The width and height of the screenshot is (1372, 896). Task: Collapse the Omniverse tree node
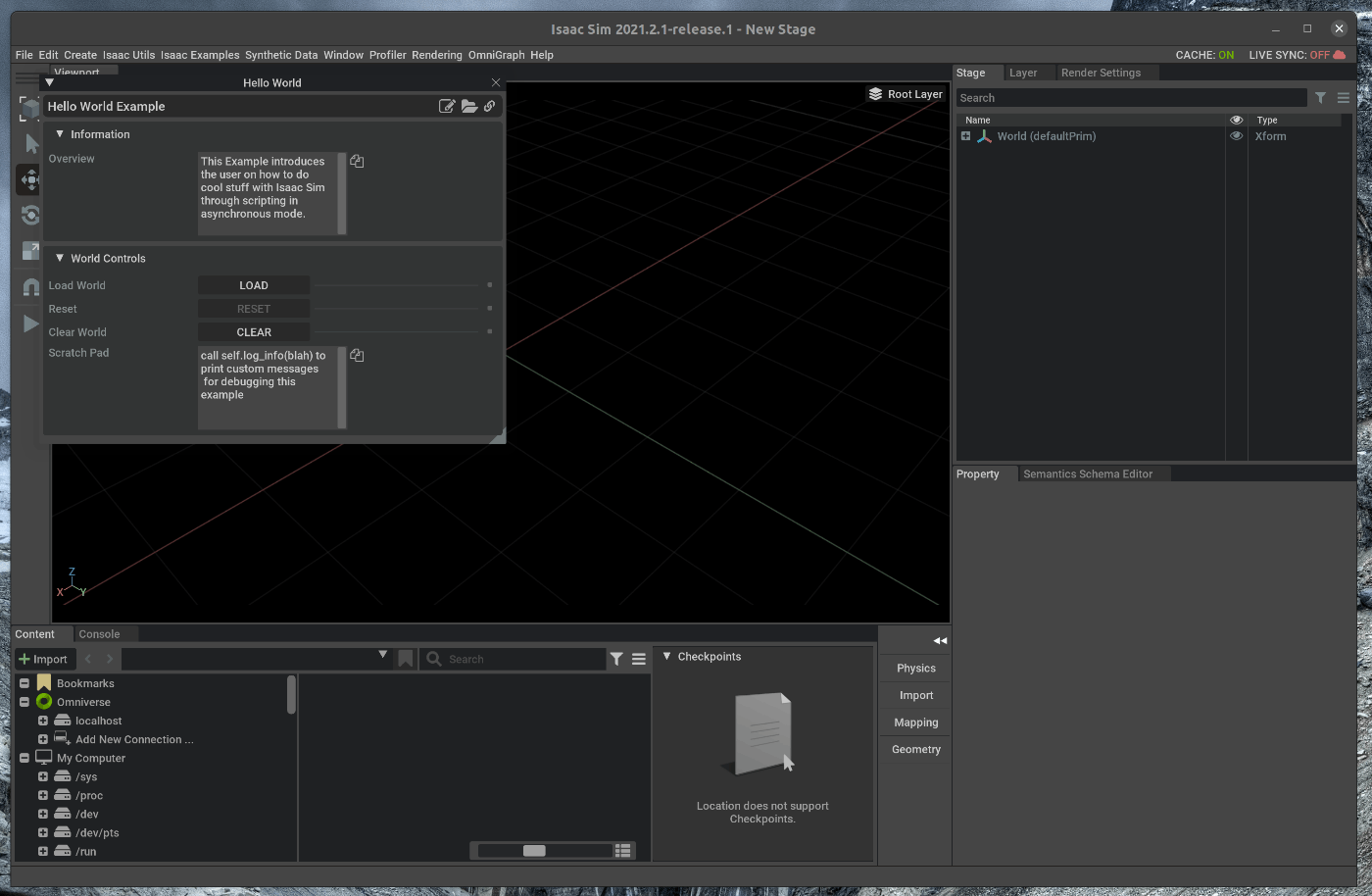[24, 702]
